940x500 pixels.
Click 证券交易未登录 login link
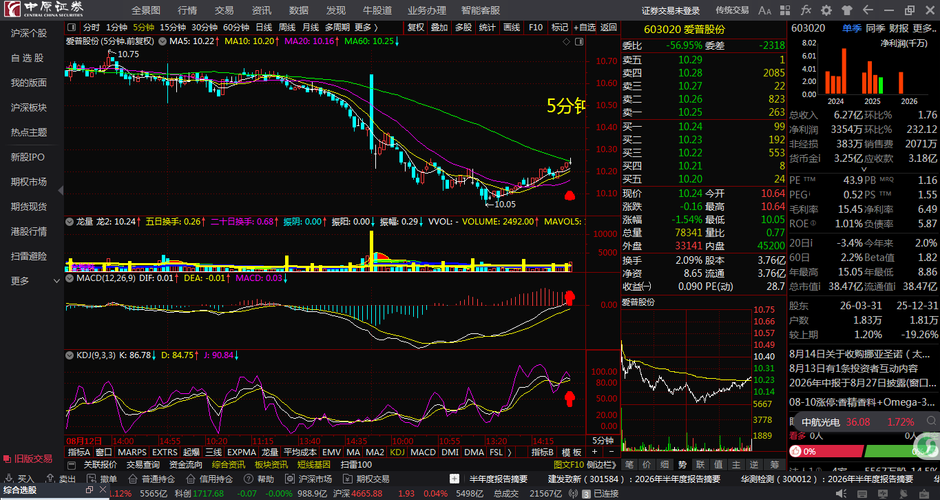click(671, 10)
